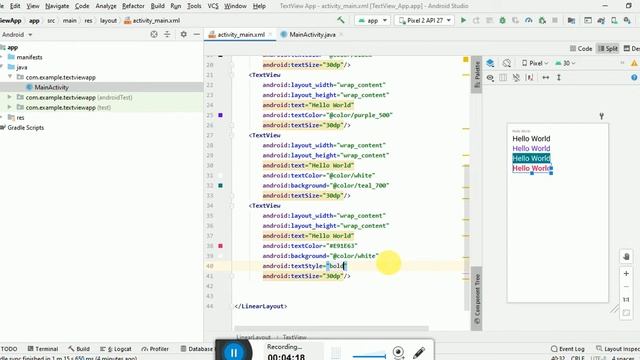Click Sync Project with Gradle Files icon
Image resolution: width=640 pixels, height=360 pixels.
(x=601, y=20)
